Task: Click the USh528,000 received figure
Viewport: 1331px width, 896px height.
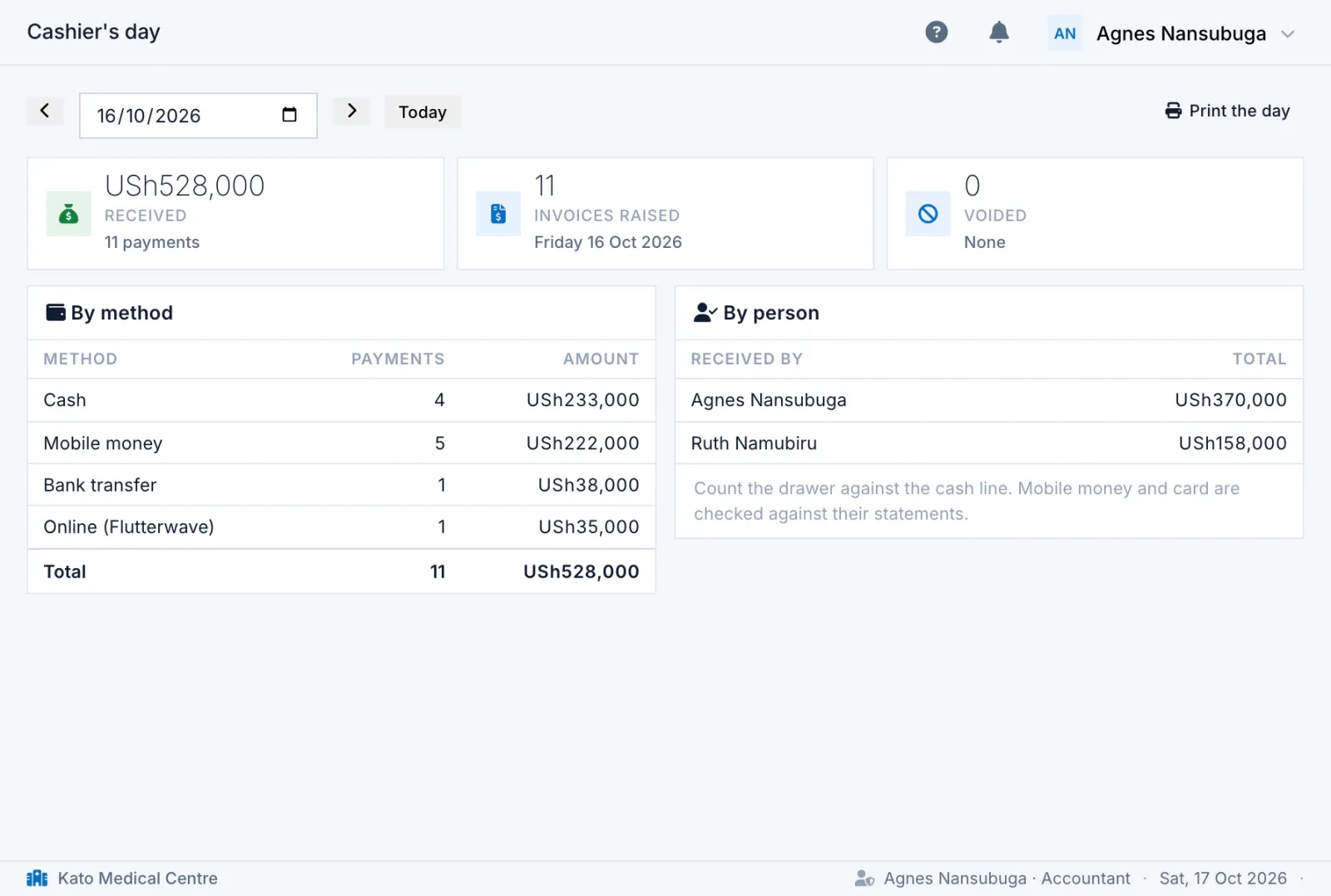Action: (x=185, y=186)
